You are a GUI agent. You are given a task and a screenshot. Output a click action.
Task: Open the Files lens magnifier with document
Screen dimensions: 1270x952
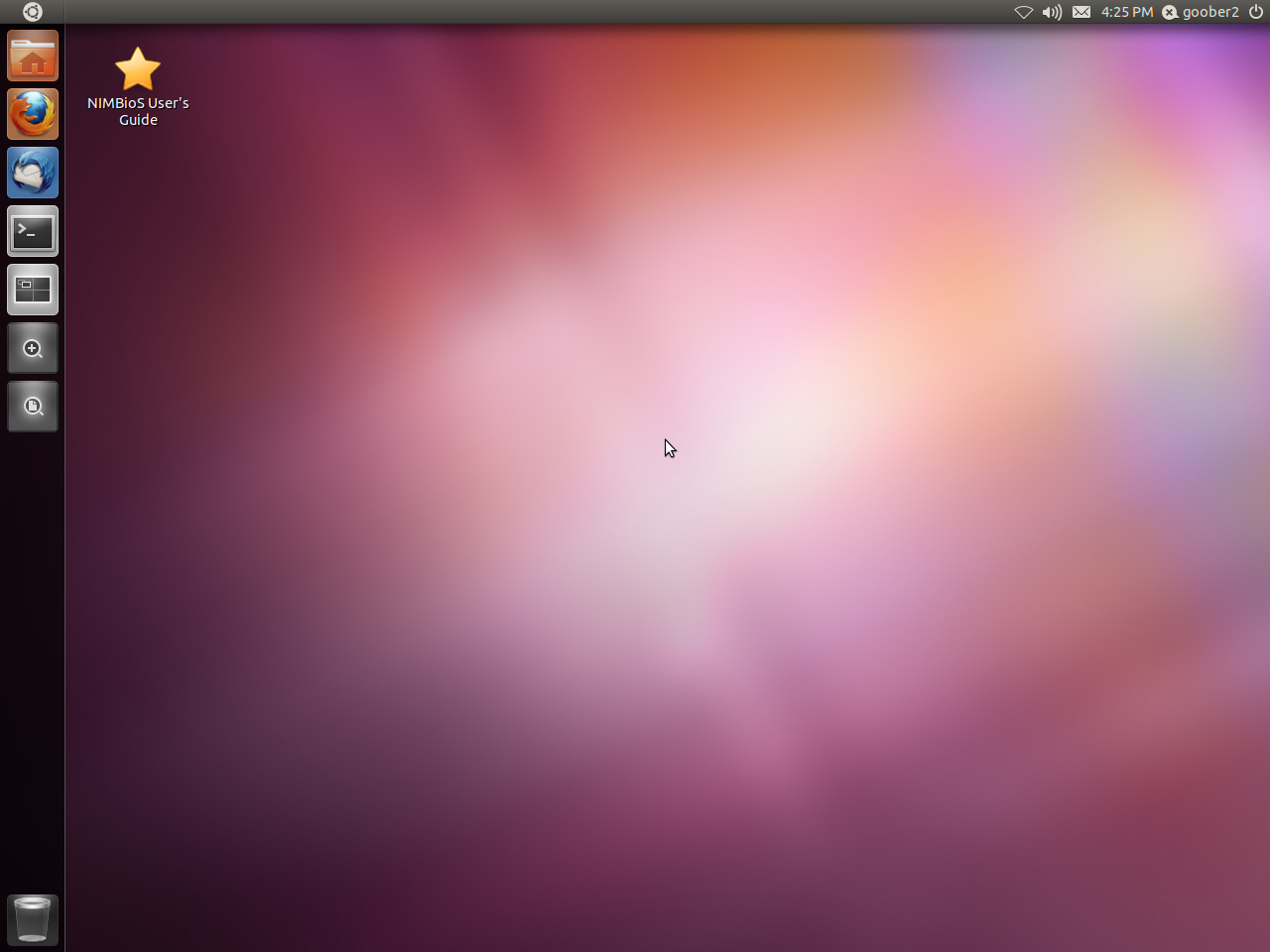point(33,407)
